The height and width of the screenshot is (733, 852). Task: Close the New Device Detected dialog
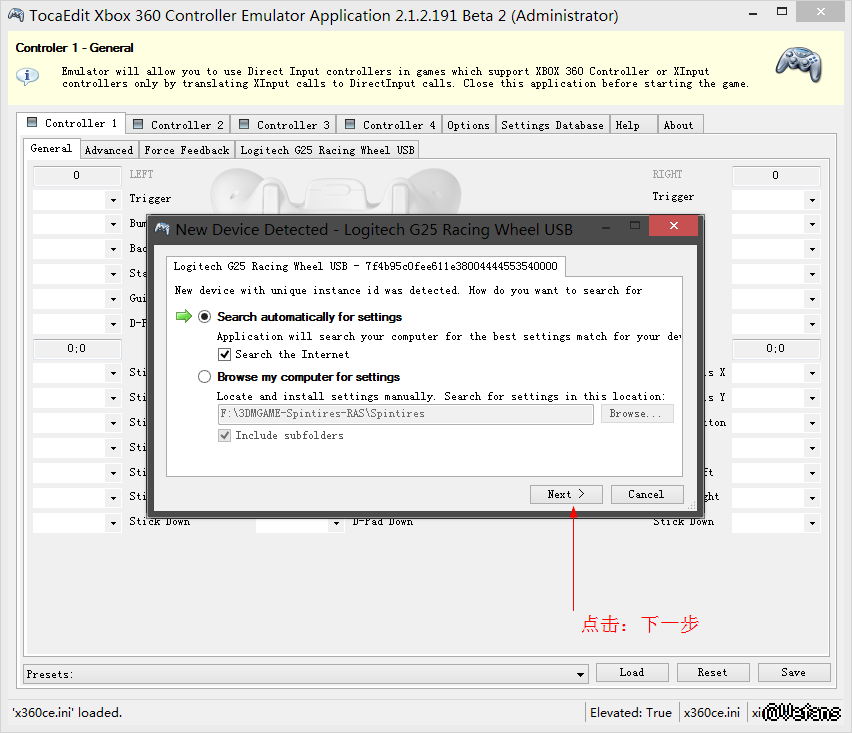[674, 225]
